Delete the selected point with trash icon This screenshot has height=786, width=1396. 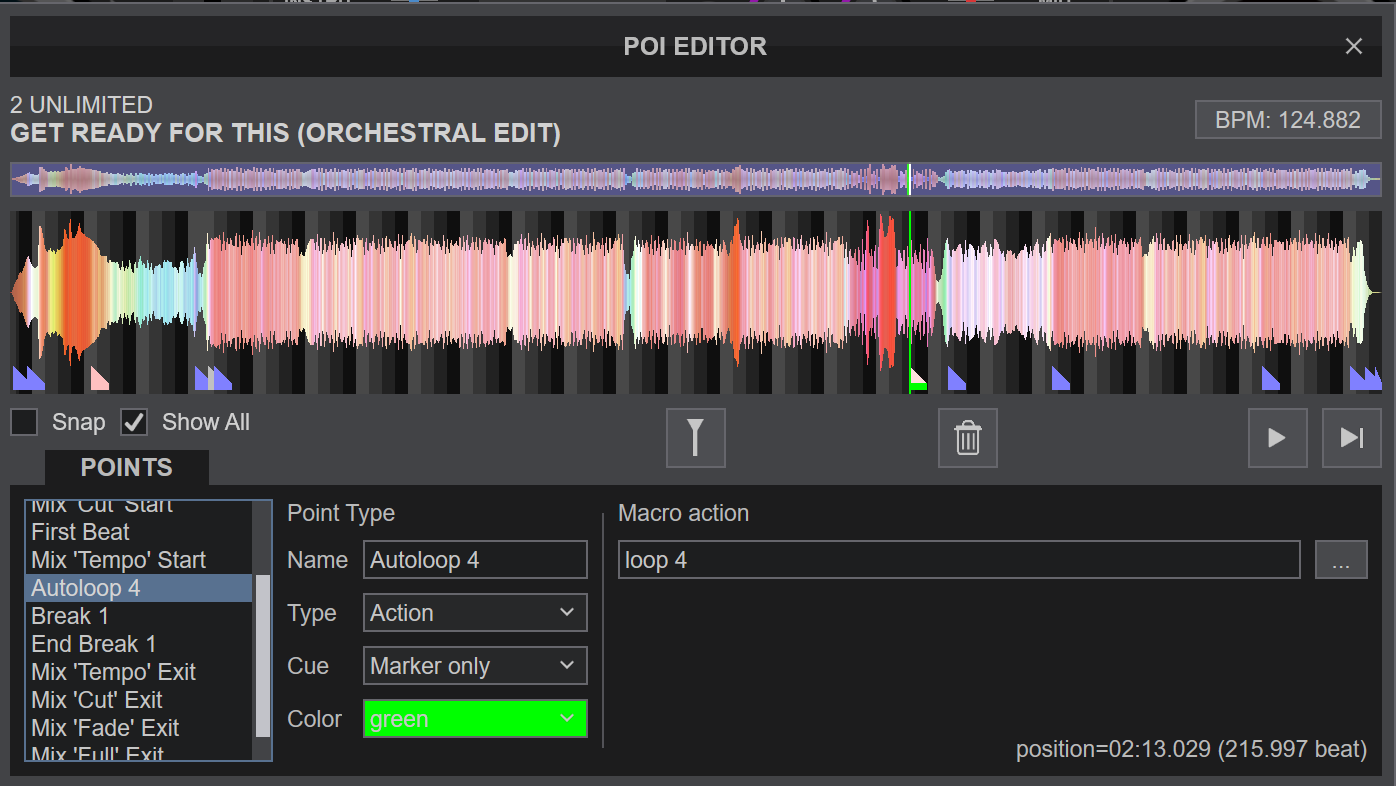tap(967, 438)
